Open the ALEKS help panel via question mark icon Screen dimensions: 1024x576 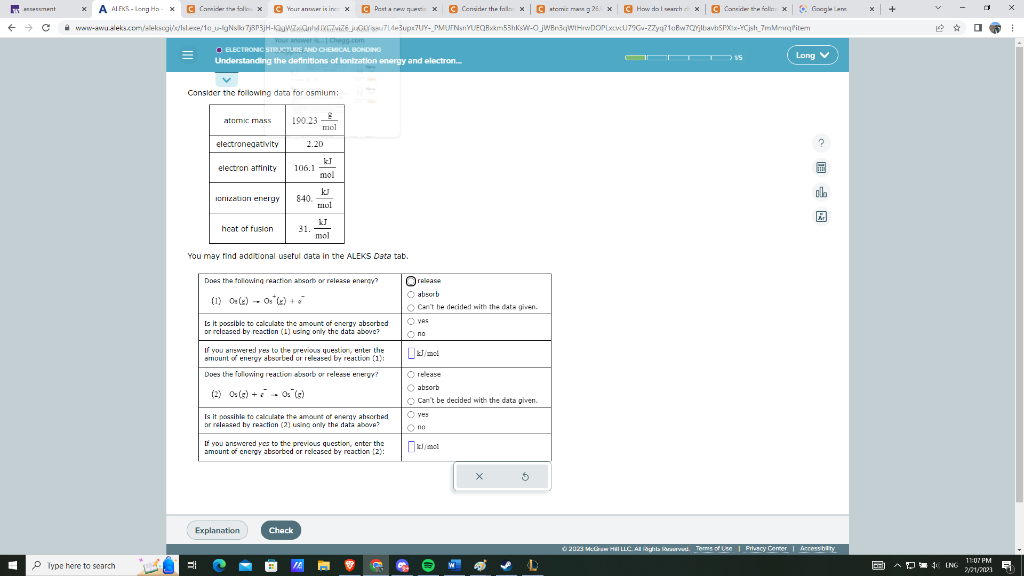(821, 142)
